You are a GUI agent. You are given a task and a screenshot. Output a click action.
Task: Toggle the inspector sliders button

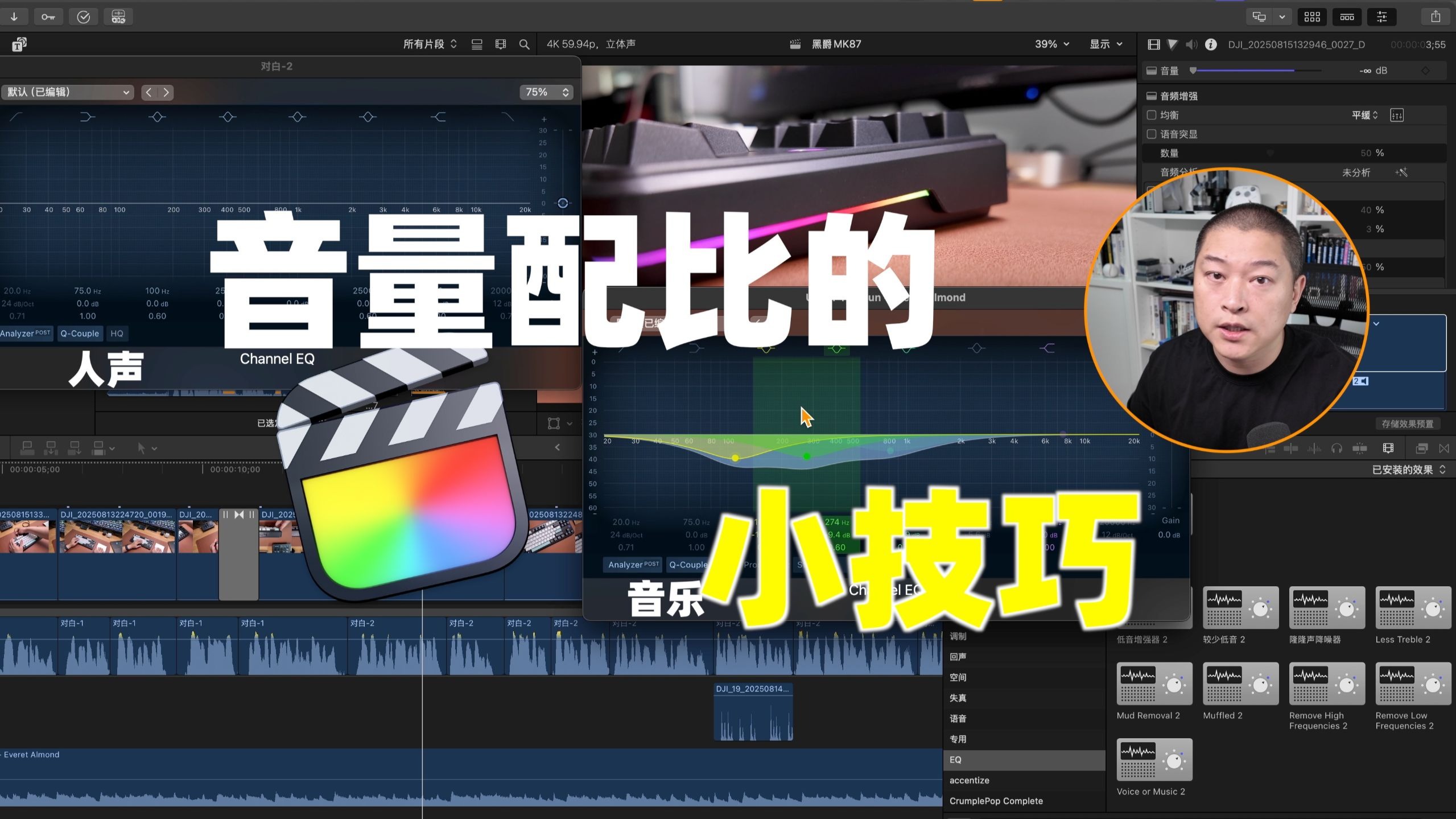(1381, 17)
